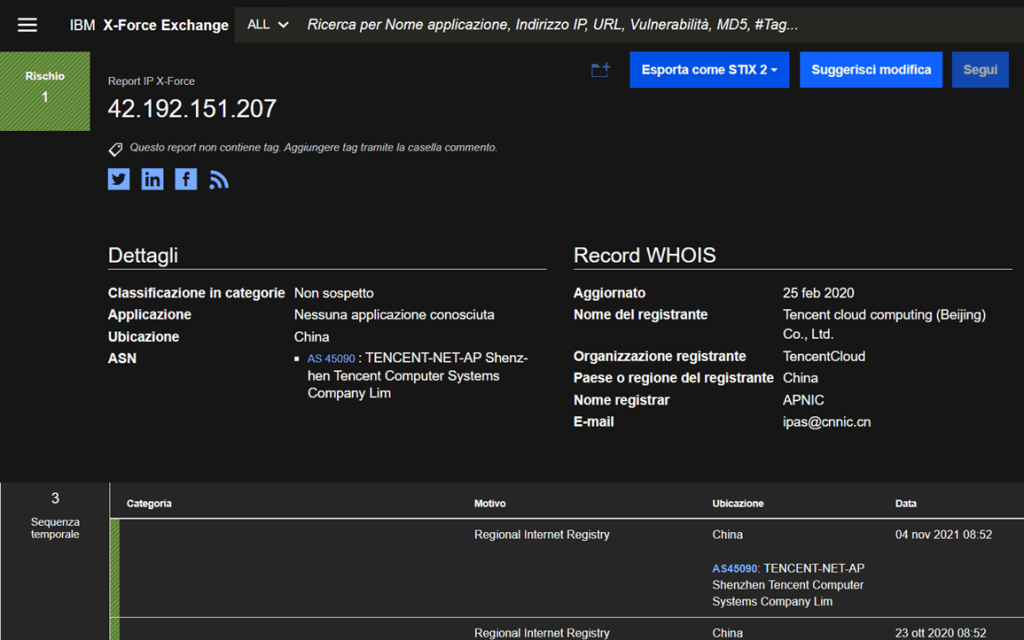Click the Non sospetto classification value
The height and width of the screenshot is (640, 1024).
(334, 293)
